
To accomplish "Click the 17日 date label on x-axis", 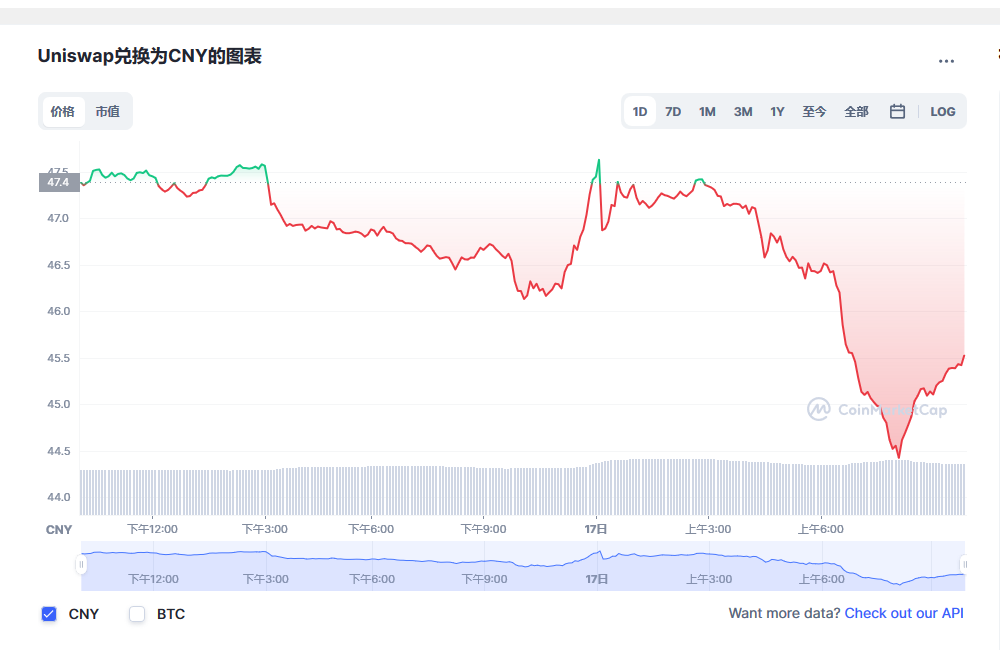I will tap(596, 529).
